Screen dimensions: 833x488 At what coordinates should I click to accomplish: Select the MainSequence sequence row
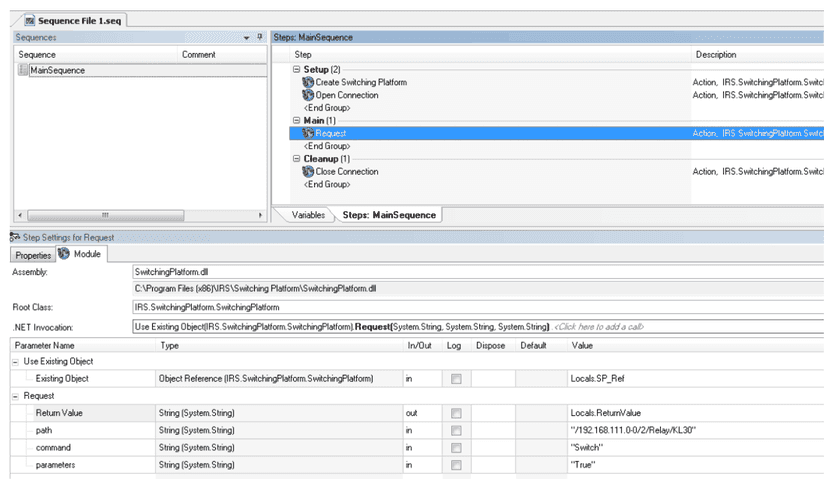[x=148, y=70]
